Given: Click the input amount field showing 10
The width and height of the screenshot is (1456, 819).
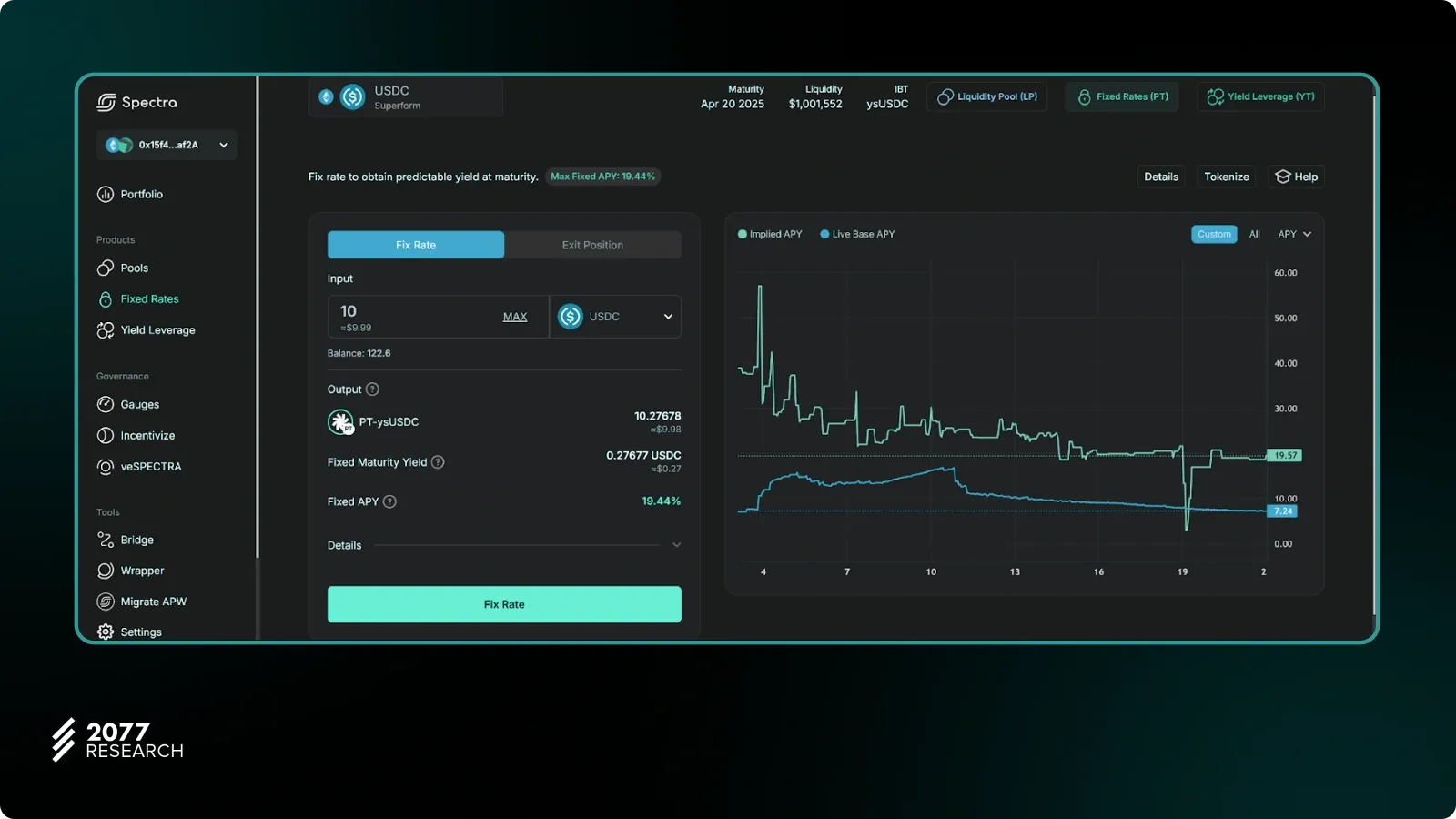Looking at the screenshot, I should tap(409, 312).
